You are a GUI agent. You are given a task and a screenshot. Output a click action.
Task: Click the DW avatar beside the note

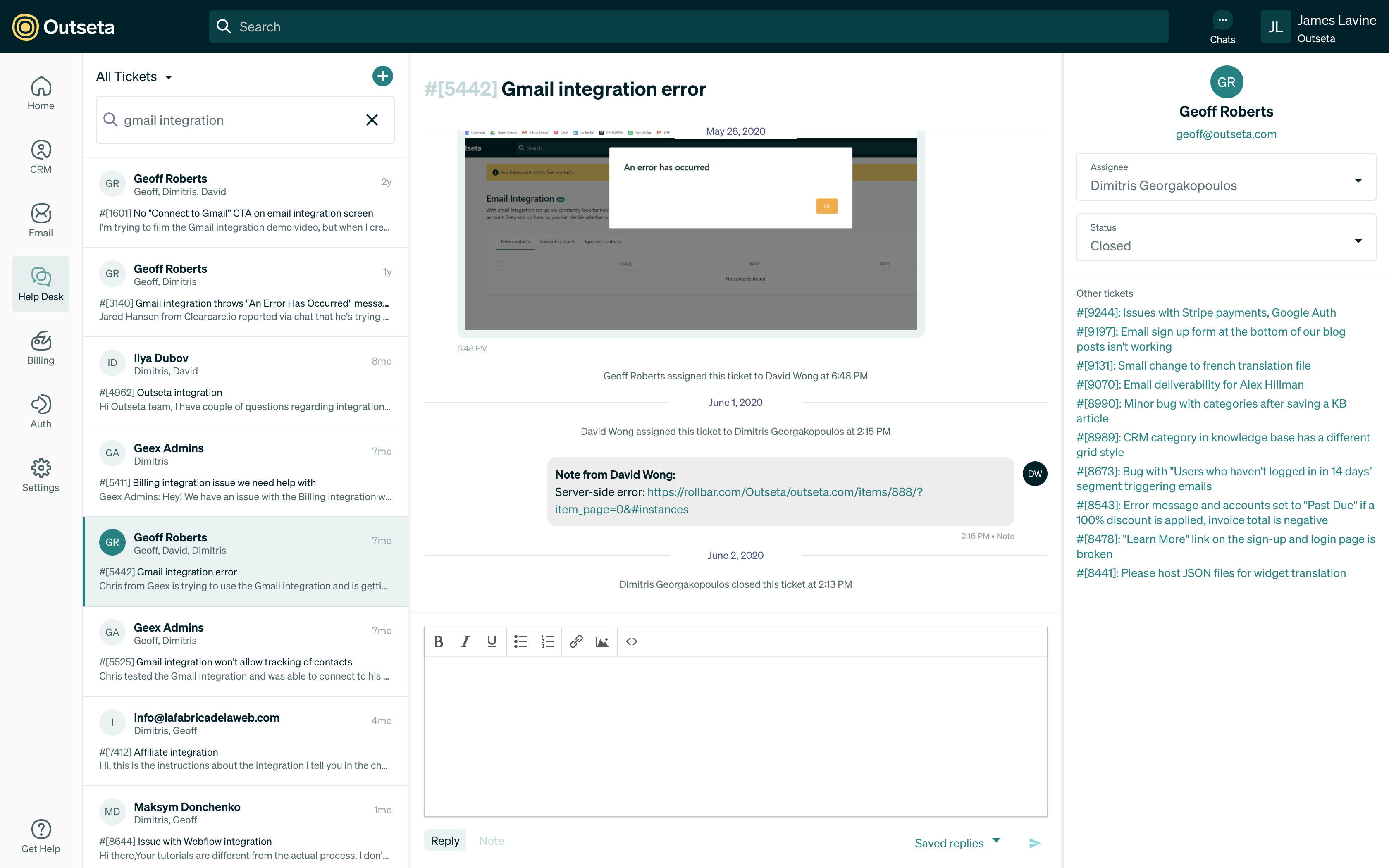click(1034, 474)
